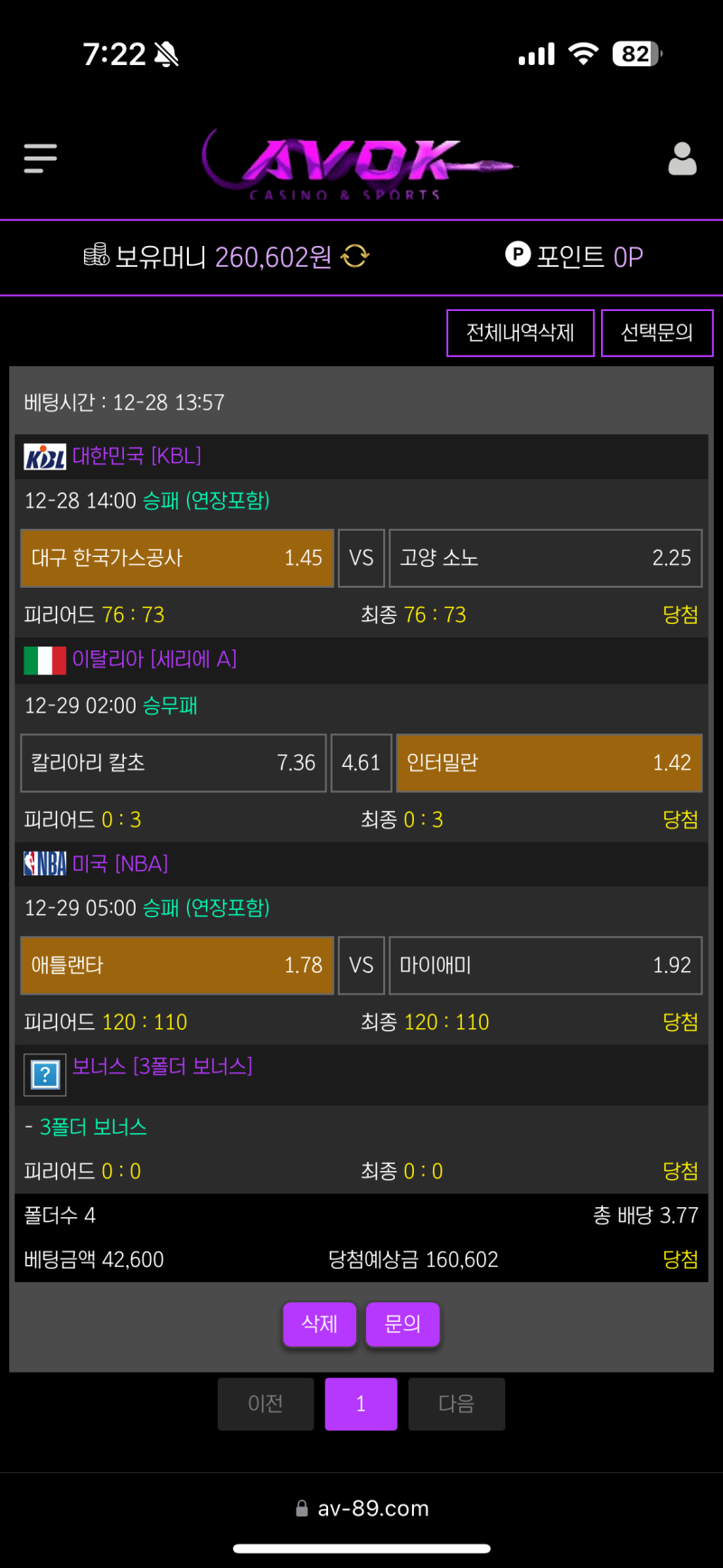Tap the NBA league logo
The width and height of the screenshot is (723, 1568).
pyautogui.click(x=44, y=864)
